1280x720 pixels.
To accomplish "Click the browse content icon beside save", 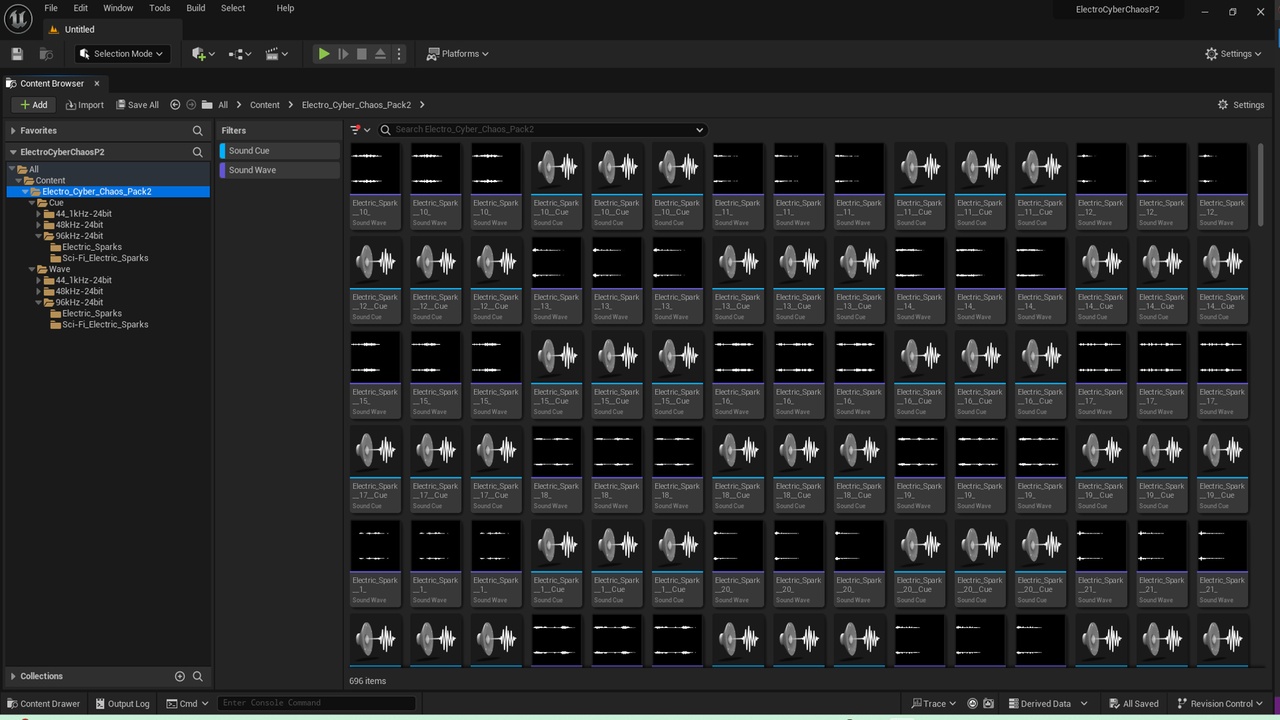I will coord(46,54).
